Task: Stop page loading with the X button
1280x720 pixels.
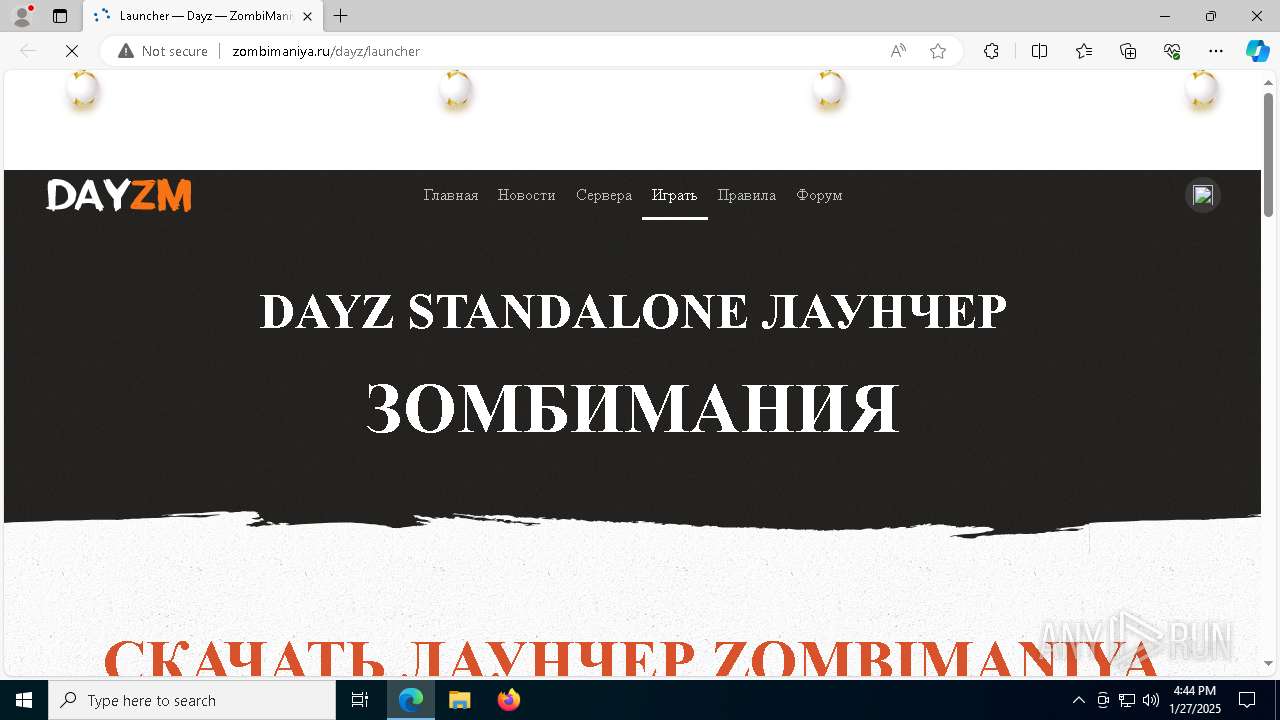Action: (x=72, y=51)
